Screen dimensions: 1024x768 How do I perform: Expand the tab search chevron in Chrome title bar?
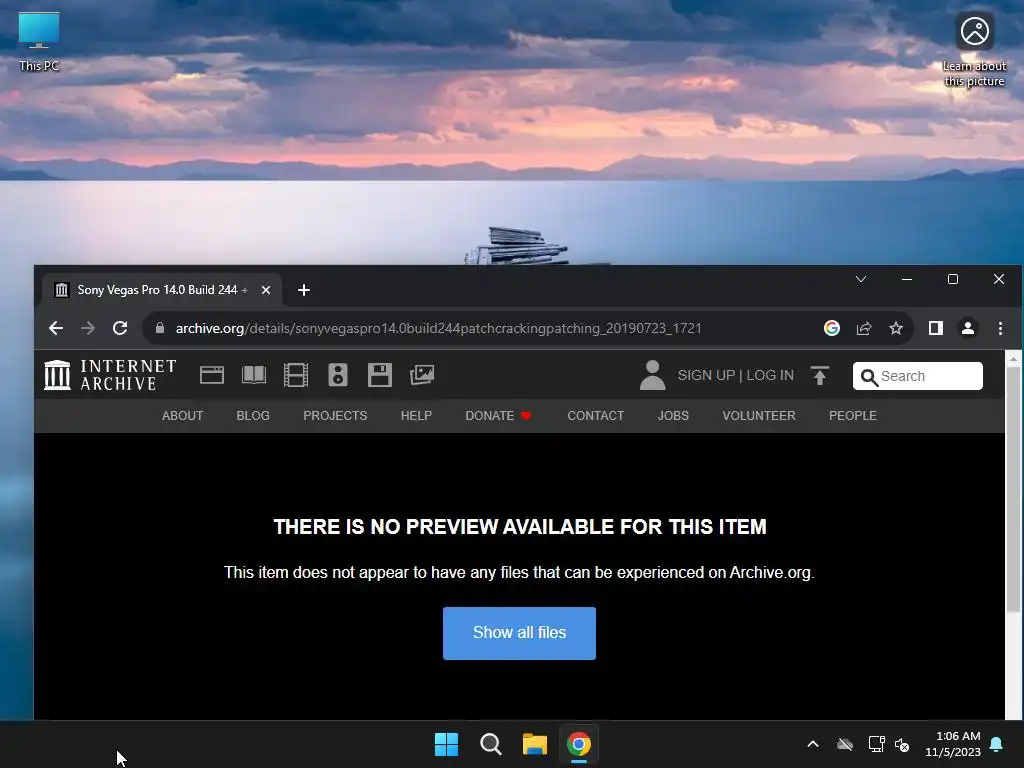pos(861,279)
